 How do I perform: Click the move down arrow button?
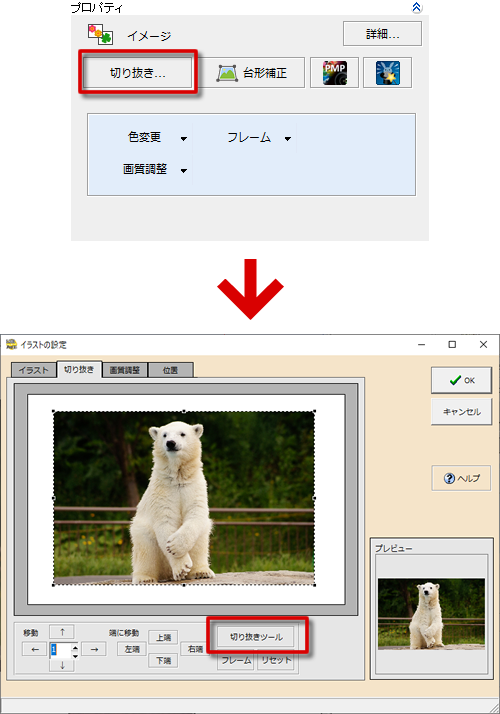[62, 665]
